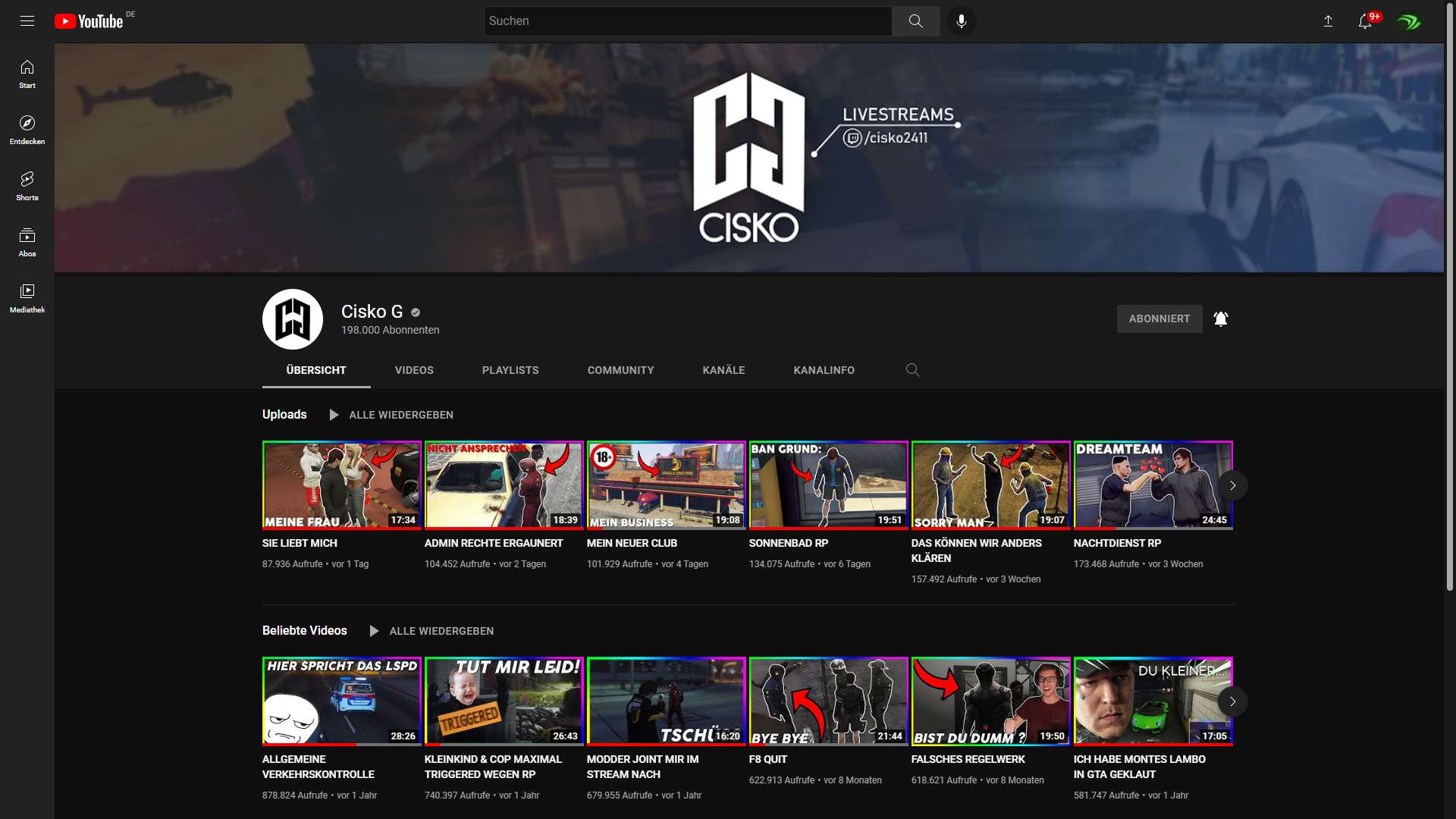Open the hamburger guide menu
The width and height of the screenshot is (1456, 819).
27,21
